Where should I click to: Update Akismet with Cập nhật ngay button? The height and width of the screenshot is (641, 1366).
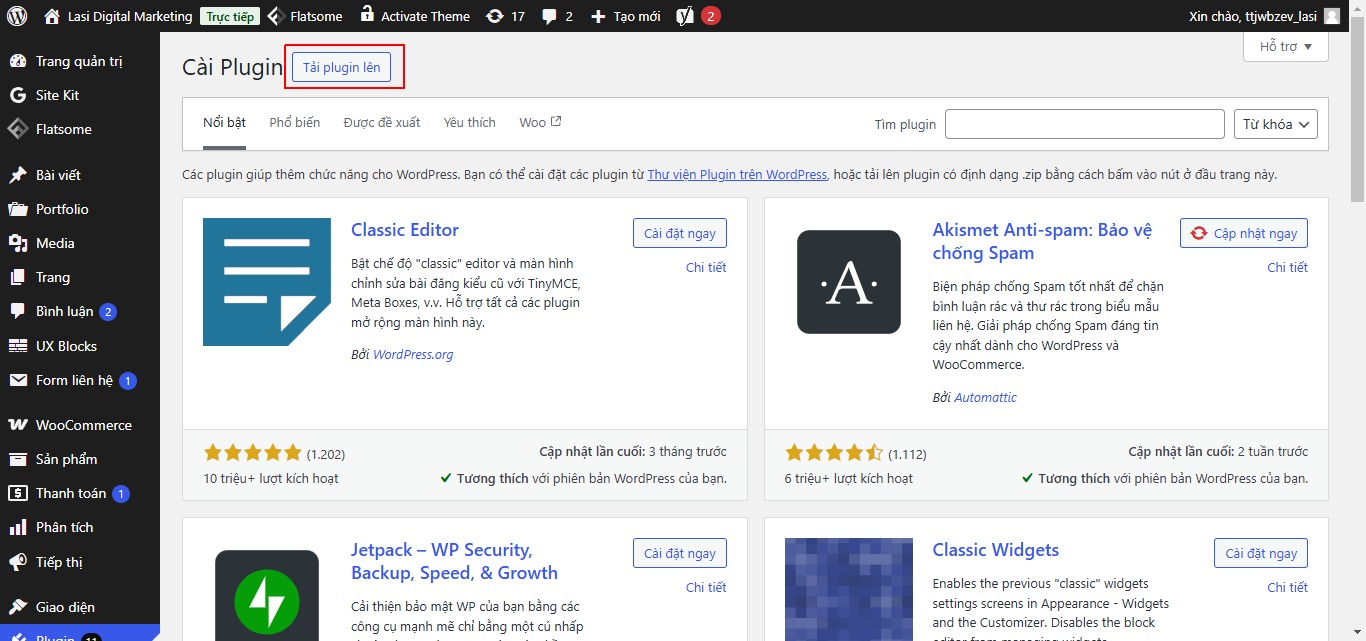(1244, 233)
